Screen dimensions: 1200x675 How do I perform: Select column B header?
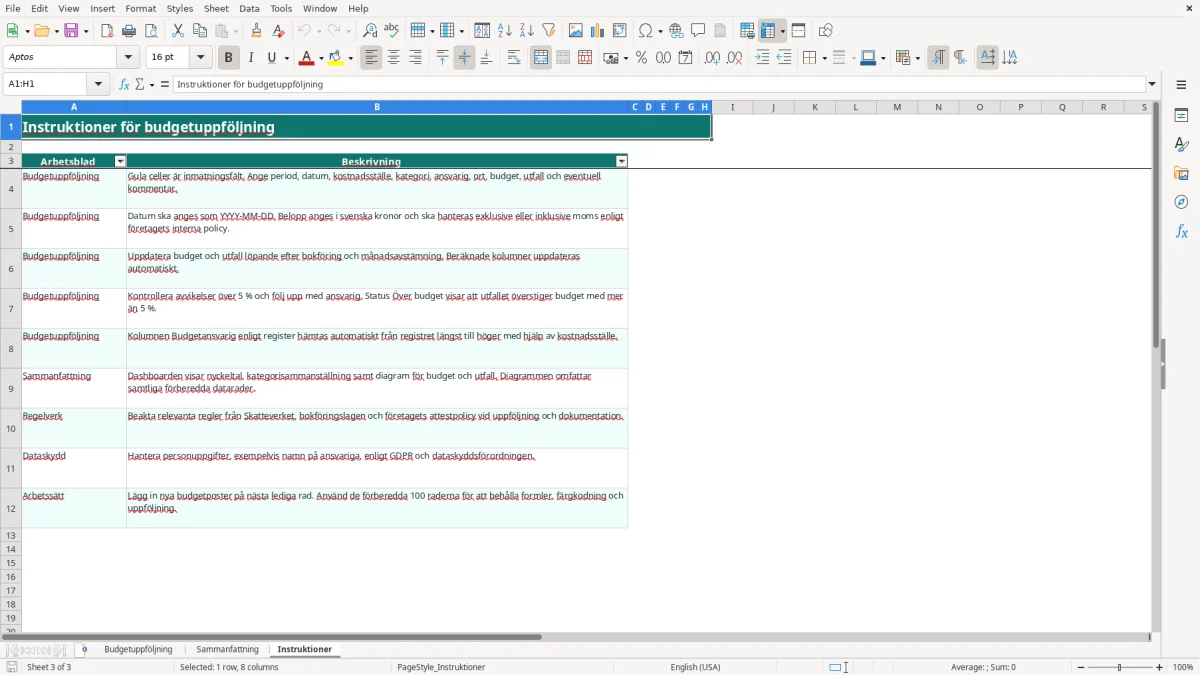377,107
